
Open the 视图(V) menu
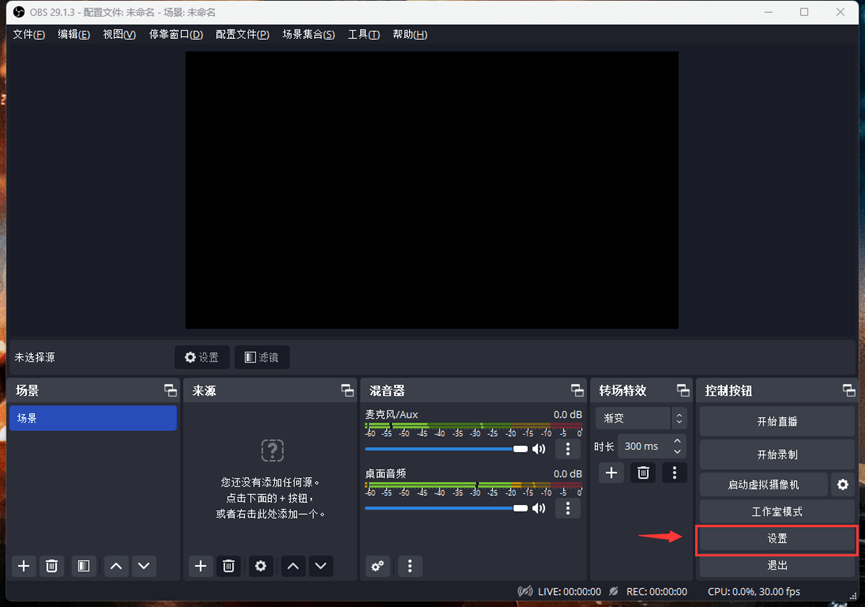pyautogui.click(x=119, y=35)
